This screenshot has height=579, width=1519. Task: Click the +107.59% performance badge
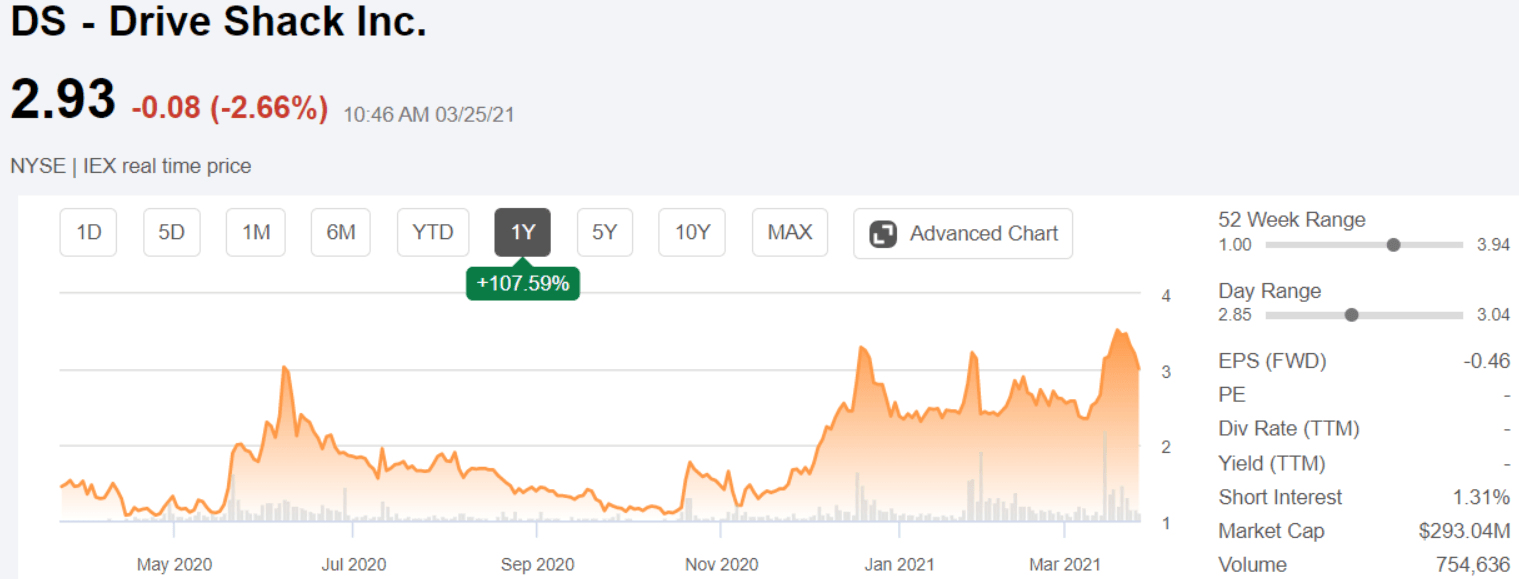click(523, 283)
